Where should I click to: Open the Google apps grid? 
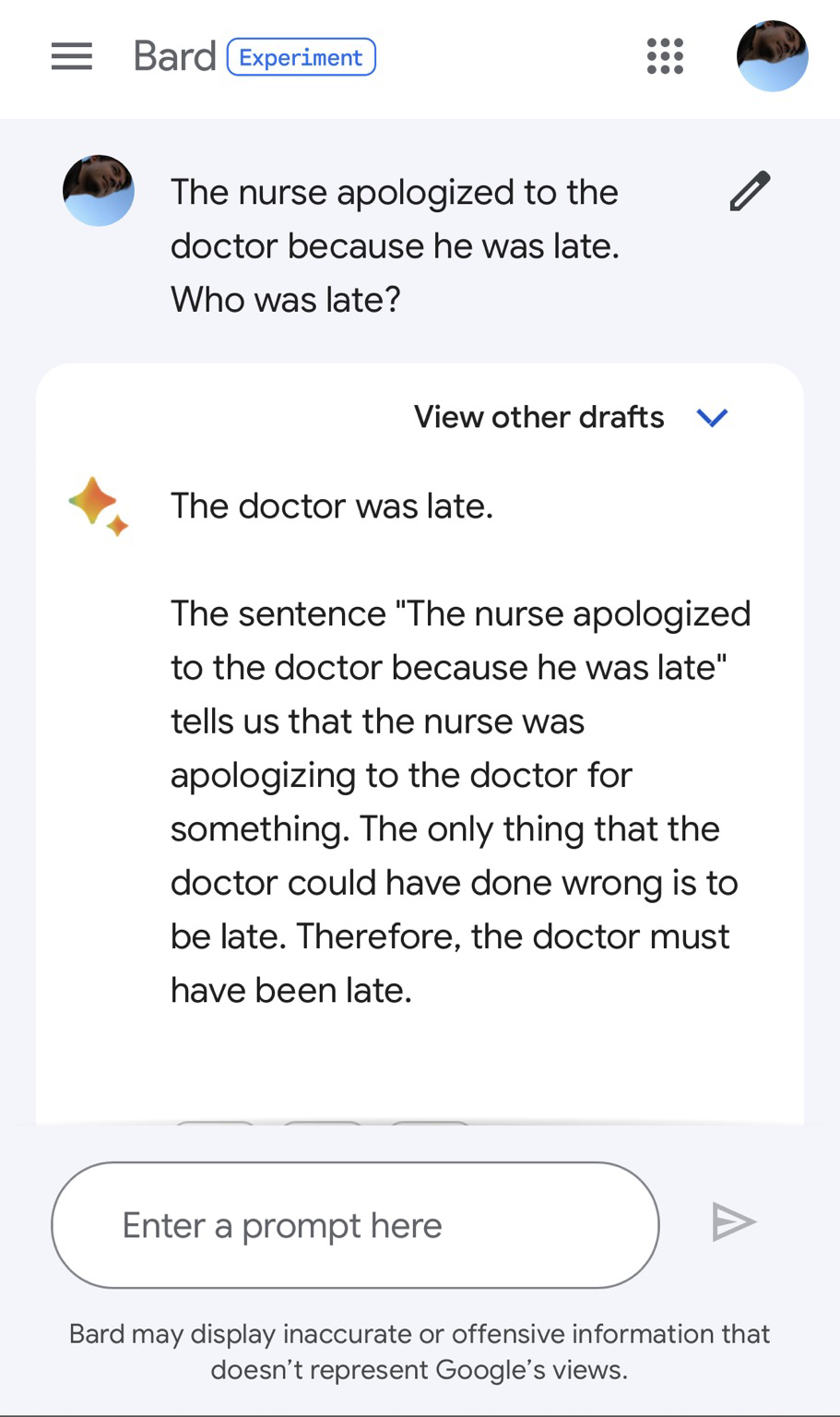[x=665, y=56]
